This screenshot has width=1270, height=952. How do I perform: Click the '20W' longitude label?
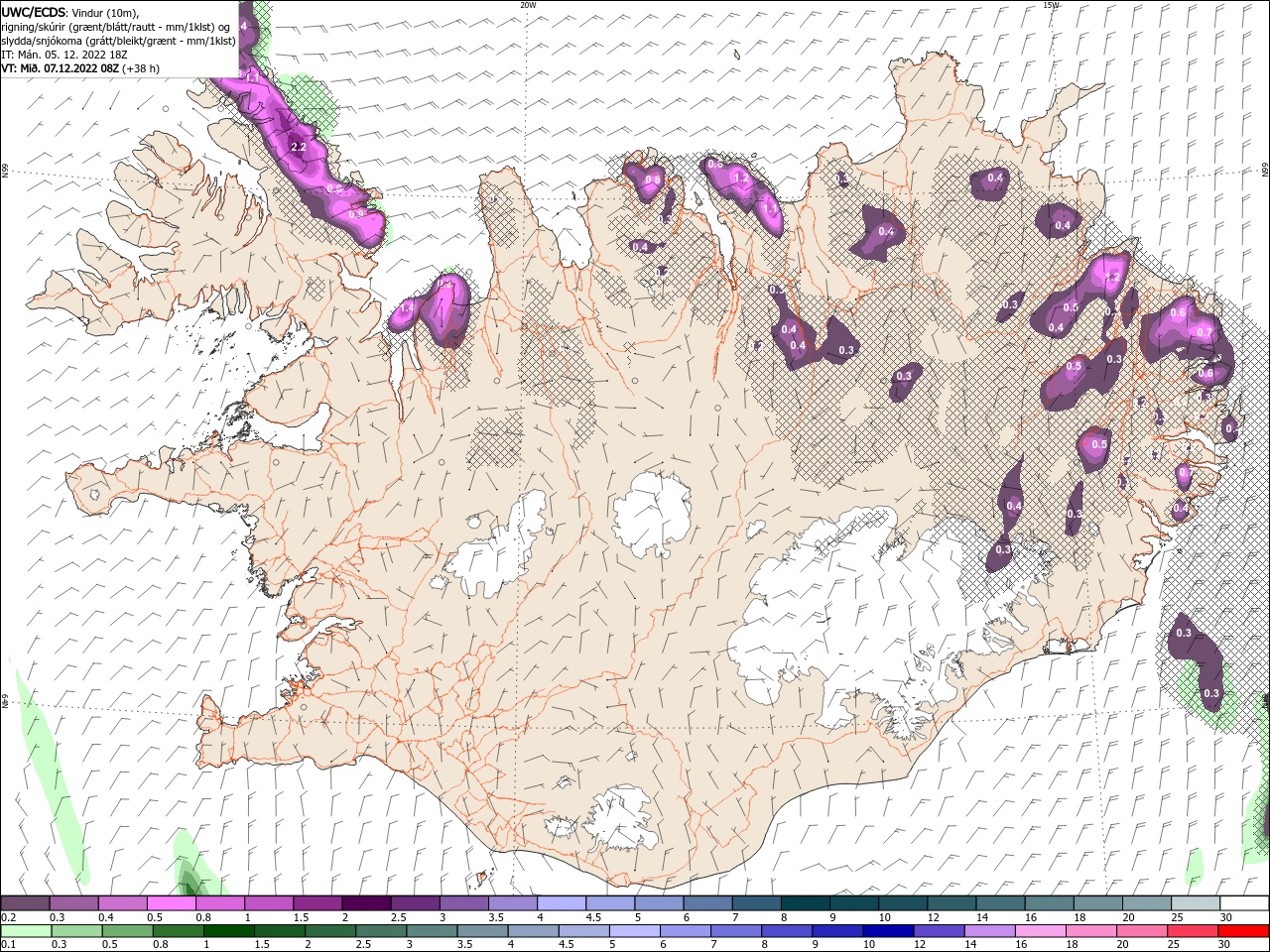pos(528,5)
